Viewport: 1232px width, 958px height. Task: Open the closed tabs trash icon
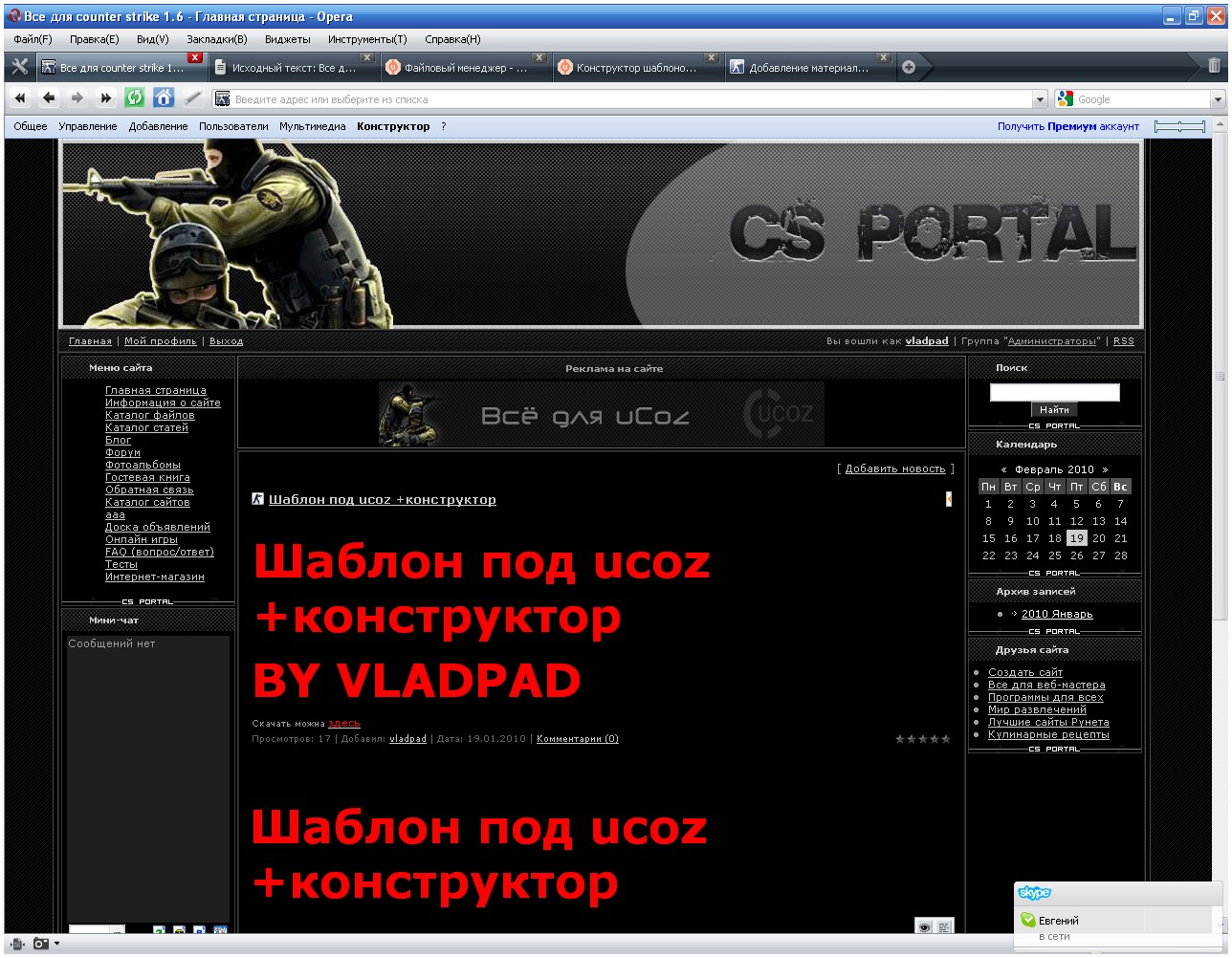pos(1214,66)
